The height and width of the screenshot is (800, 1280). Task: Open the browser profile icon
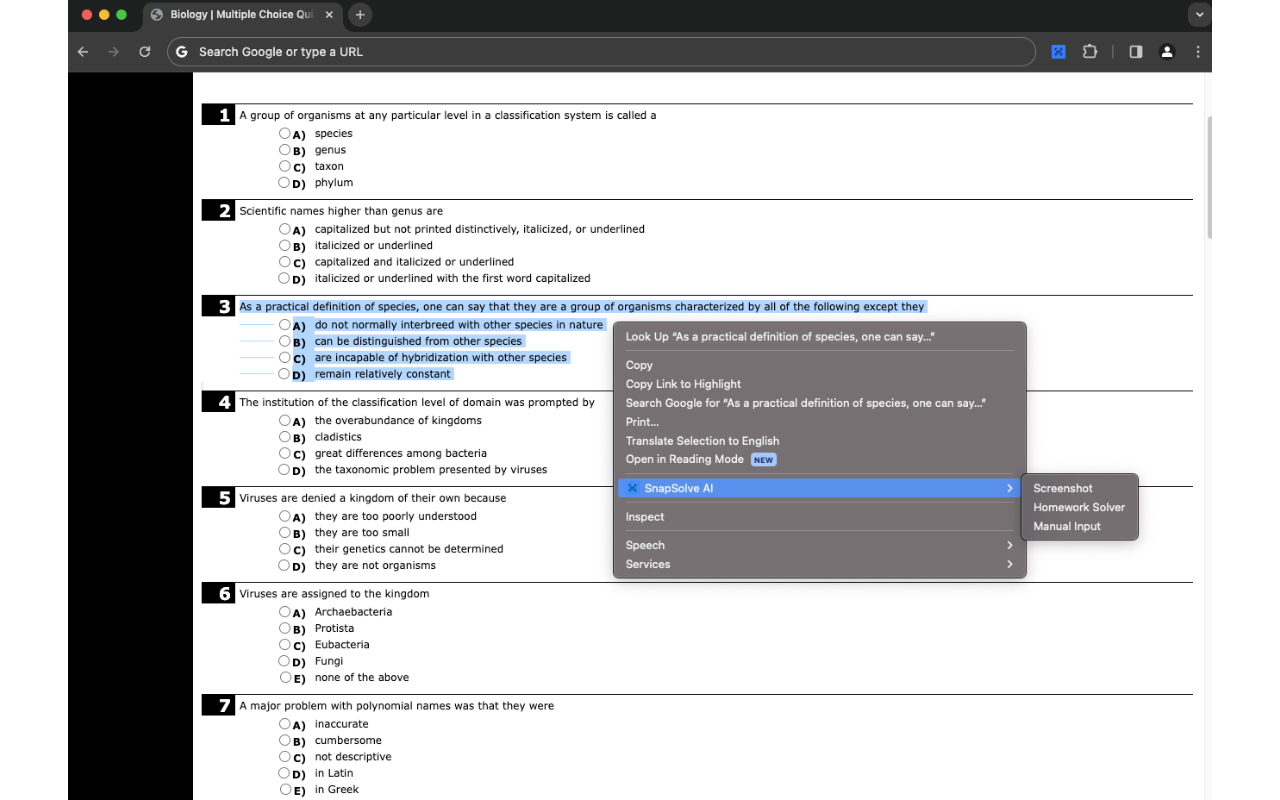click(1167, 51)
